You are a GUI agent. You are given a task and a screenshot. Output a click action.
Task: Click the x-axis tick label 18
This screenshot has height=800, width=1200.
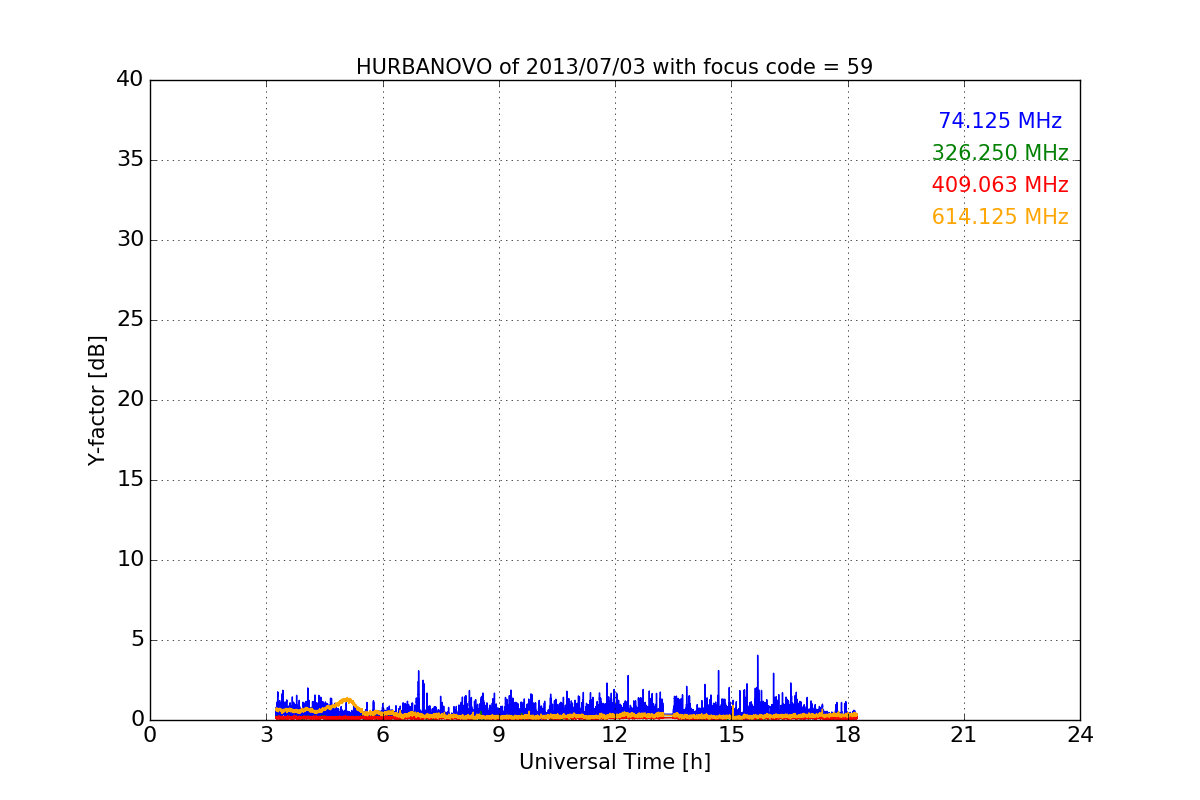point(848,735)
